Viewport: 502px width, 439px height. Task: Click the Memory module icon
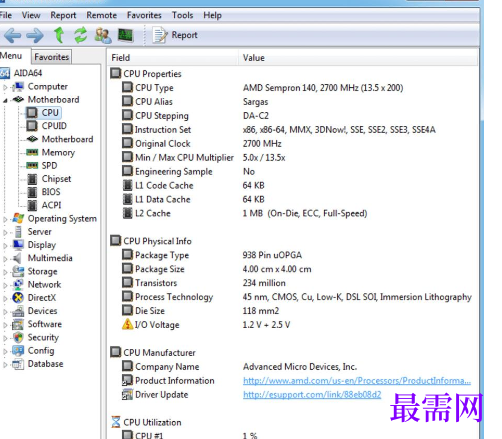point(32,152)
